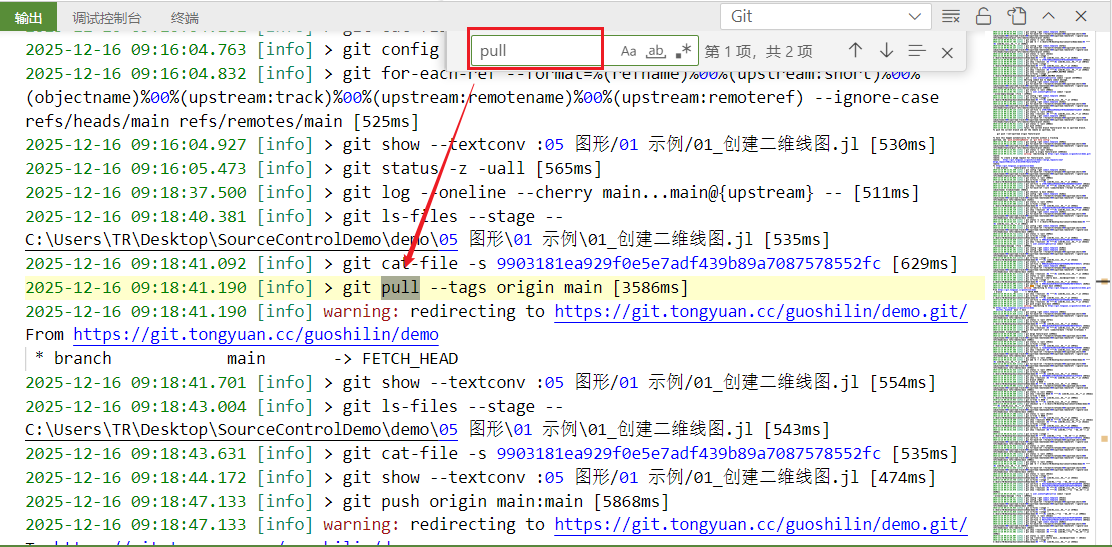Image resolution: width=1112 pixels, height=547 pixels.
Task: Go to the previous search match
Action: (x=855, y=51)
